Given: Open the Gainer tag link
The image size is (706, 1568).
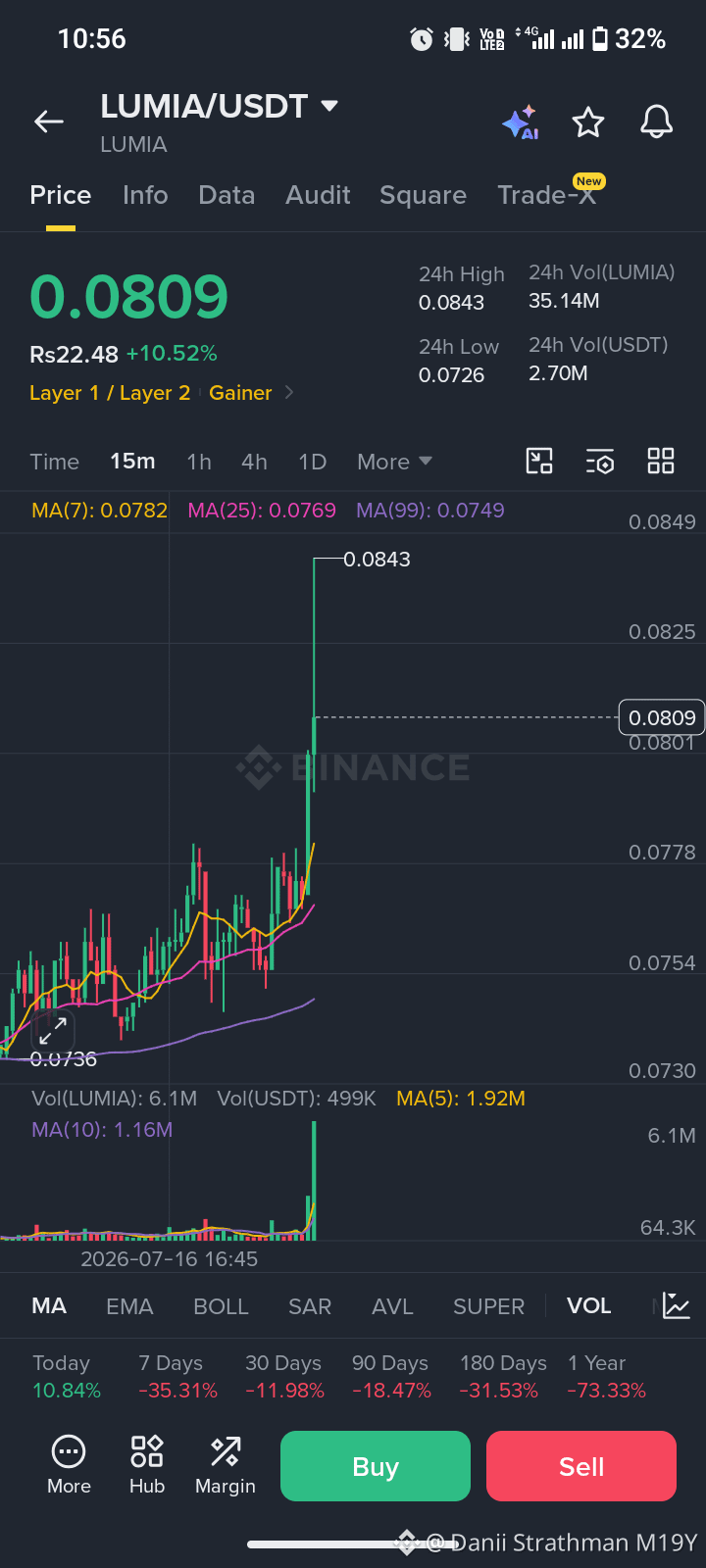Looking at the screenshot, I should pyautogui.click(x=240, y=393).
